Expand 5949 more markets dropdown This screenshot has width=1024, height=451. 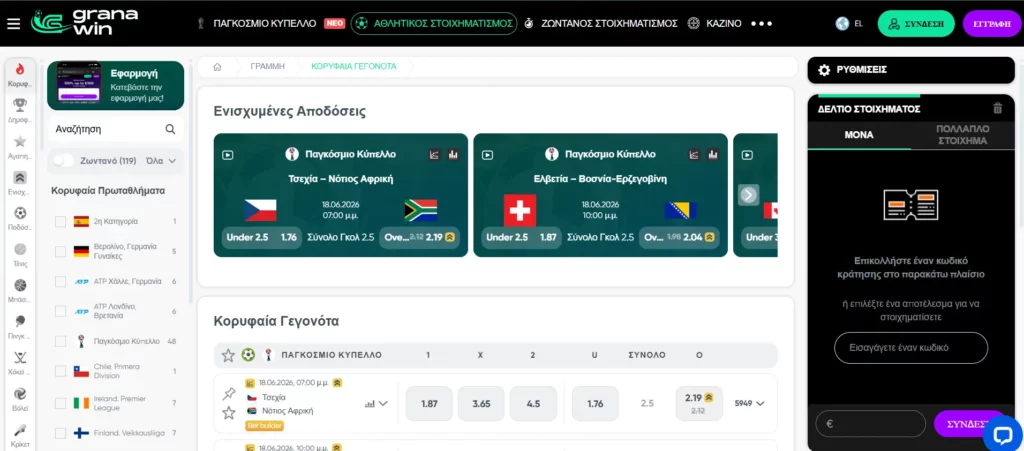(x=749, y=403)
